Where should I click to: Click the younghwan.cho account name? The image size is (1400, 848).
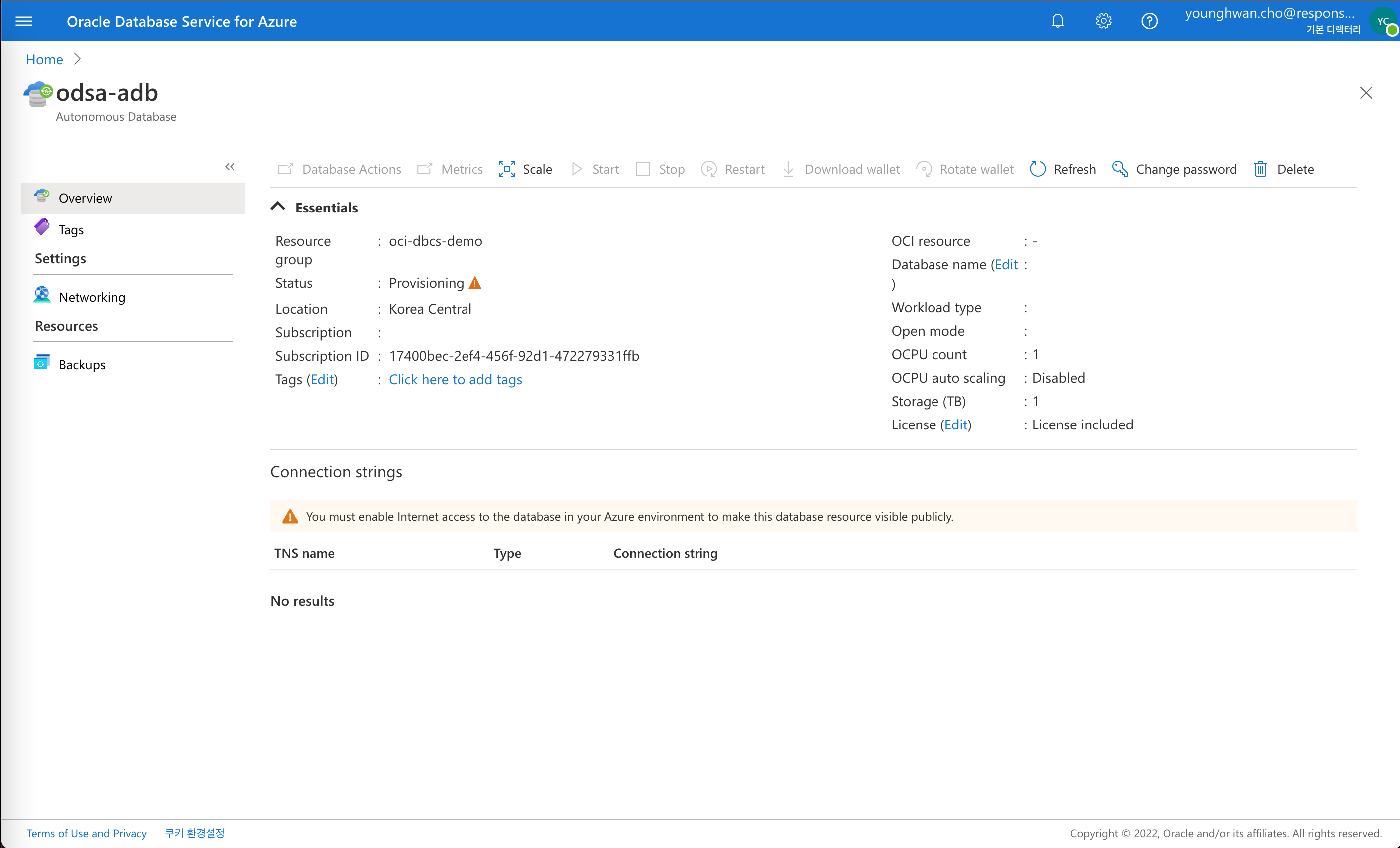pos(1270,13)
